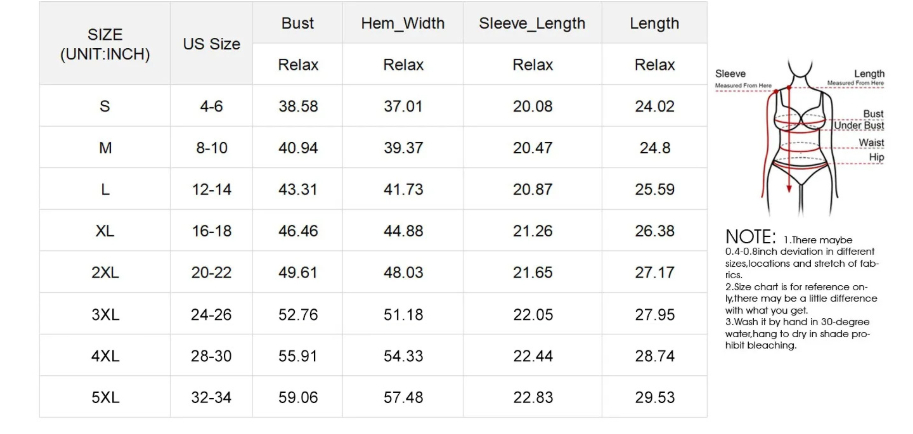
Task: Select the hem width value 48.03
Action: [403, 272]
